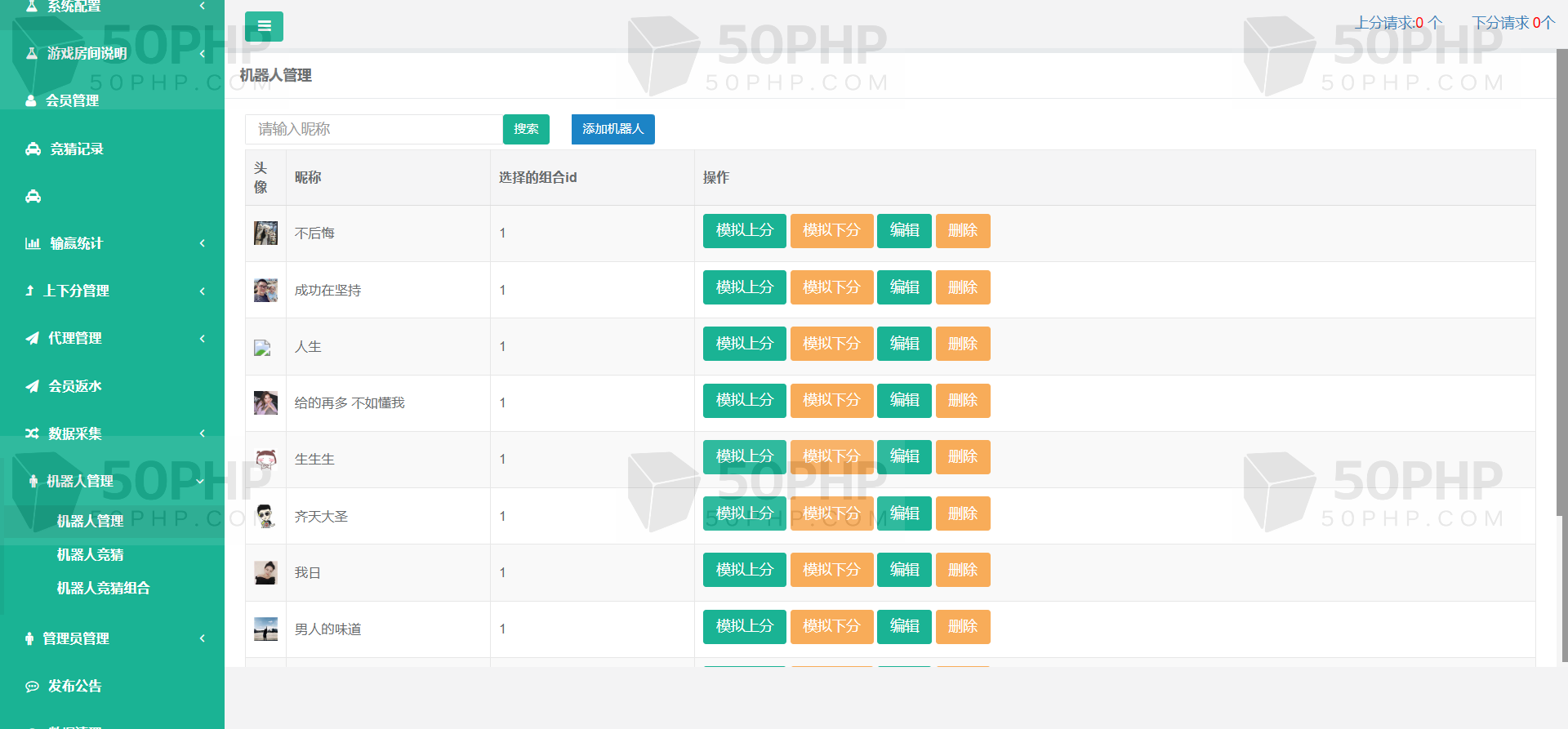Viewport: 1568px width, 729px height.
Task: Click the nickname search input field
Action: [x=374, y=129]
